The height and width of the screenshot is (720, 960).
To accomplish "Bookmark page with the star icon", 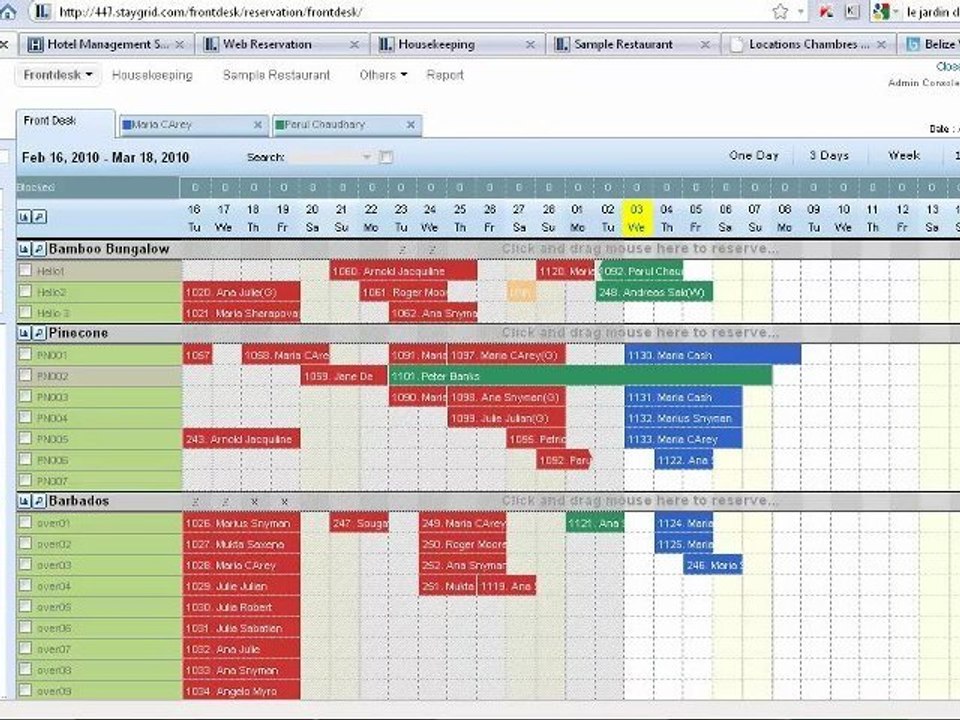I will click(780, 12).
